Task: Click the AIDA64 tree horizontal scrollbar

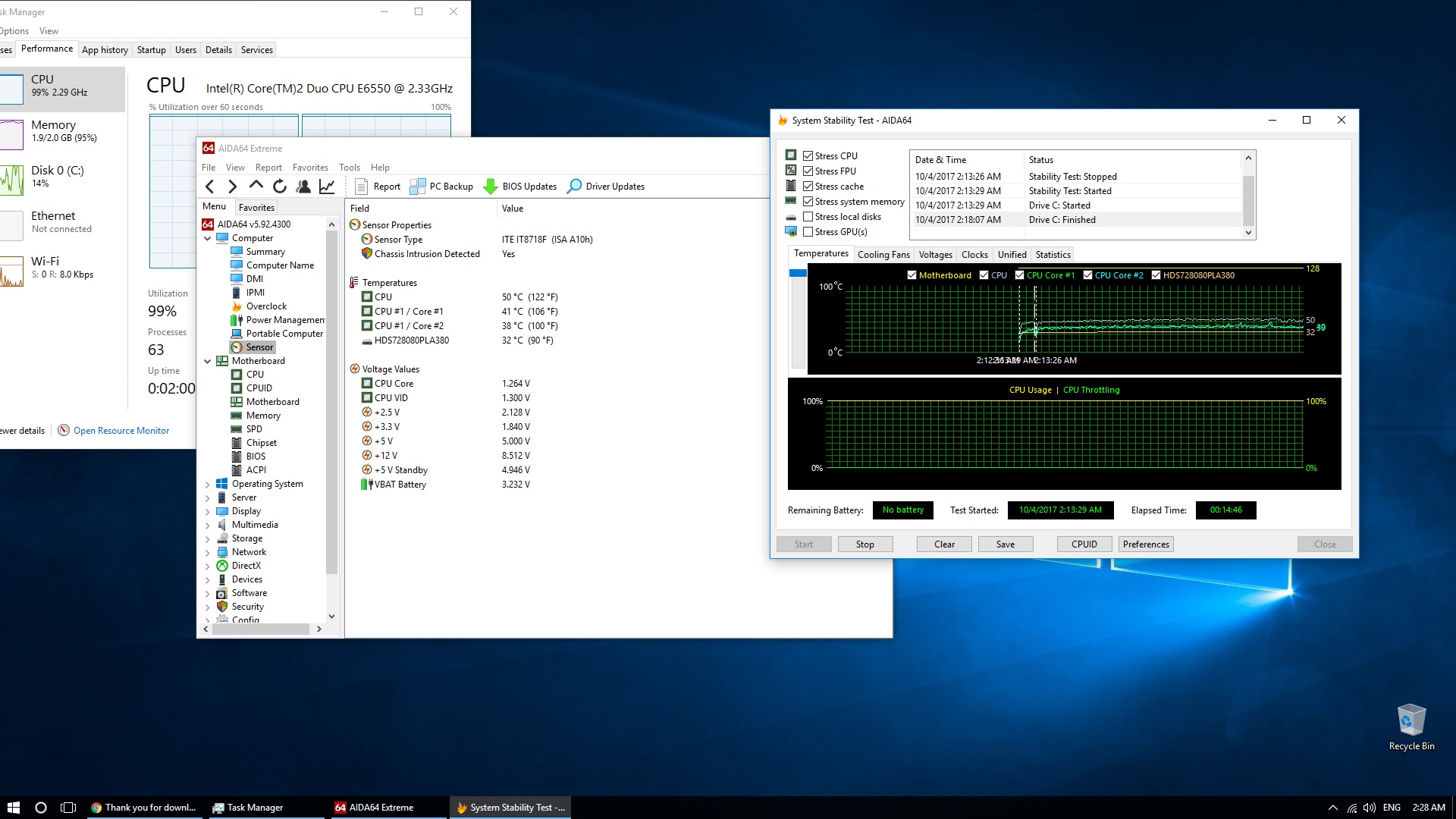Action: click(262, 629)
